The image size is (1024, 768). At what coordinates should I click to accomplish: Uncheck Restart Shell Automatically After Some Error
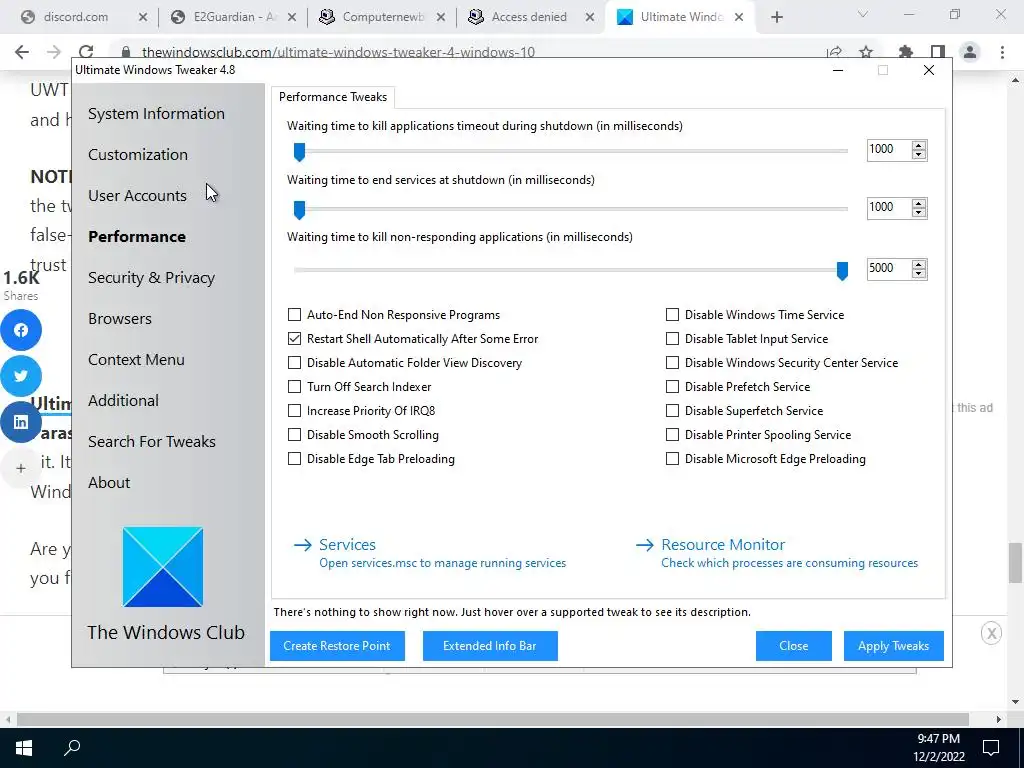(x=295, y=339)
